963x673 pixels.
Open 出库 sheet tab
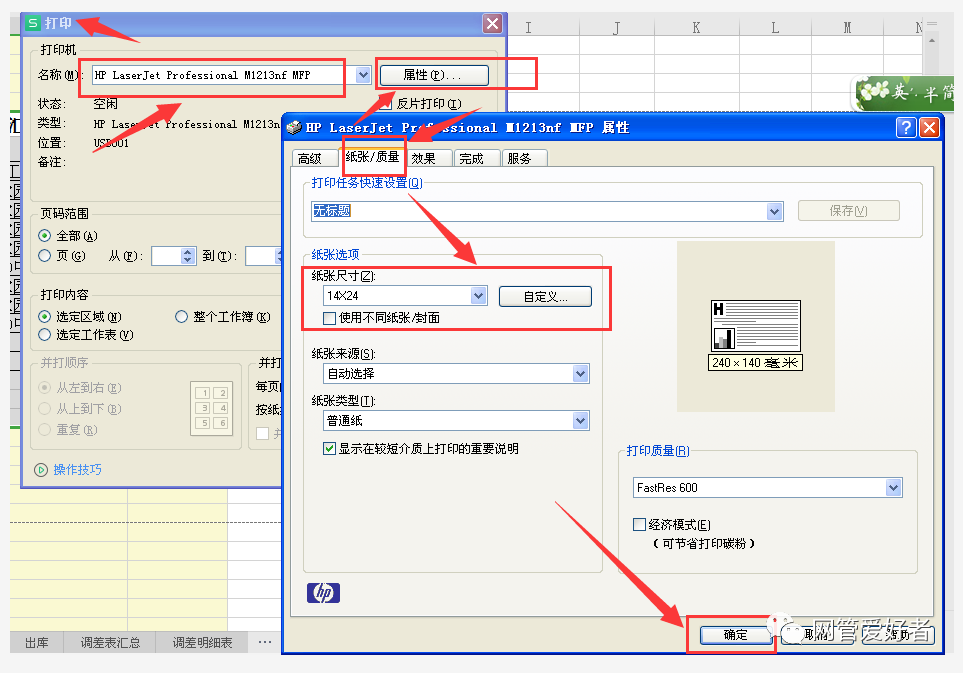point(37,643)
